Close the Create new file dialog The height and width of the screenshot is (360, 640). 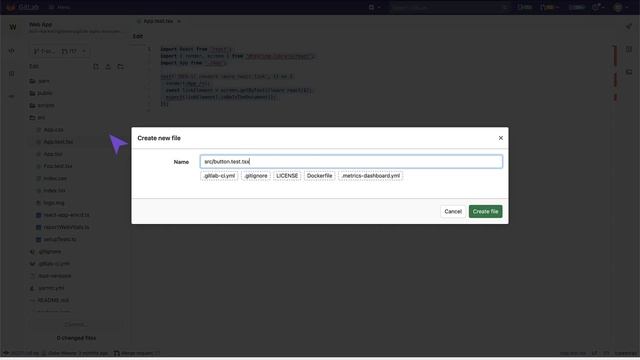(x=500, y=138)
